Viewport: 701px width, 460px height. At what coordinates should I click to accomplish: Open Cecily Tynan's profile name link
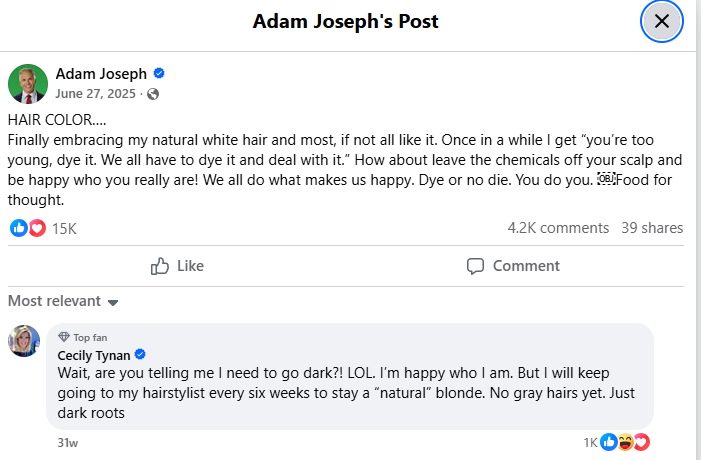pyautogui.click(x=94, y=355)
